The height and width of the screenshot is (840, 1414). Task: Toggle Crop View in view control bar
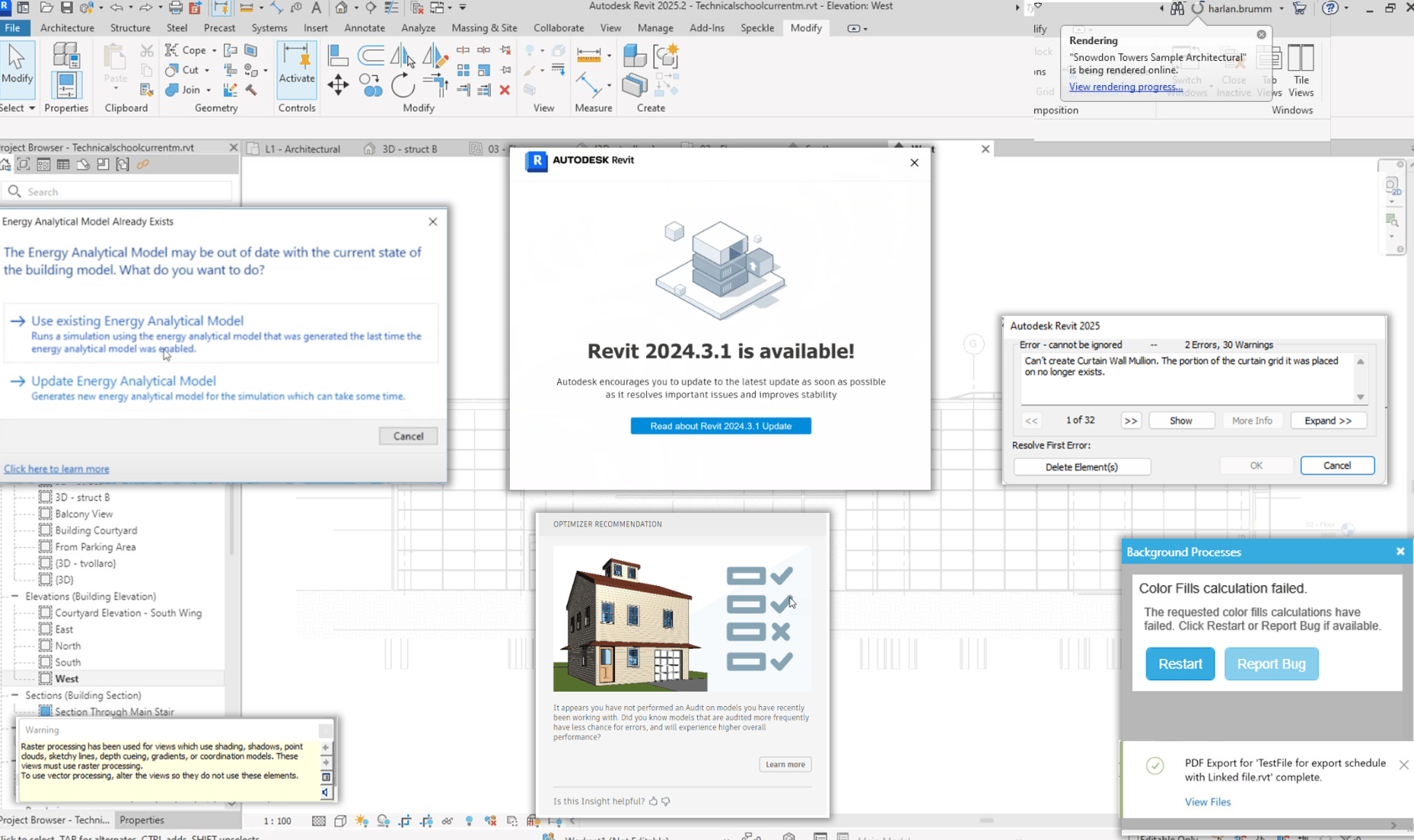click(x=405, y=821)
